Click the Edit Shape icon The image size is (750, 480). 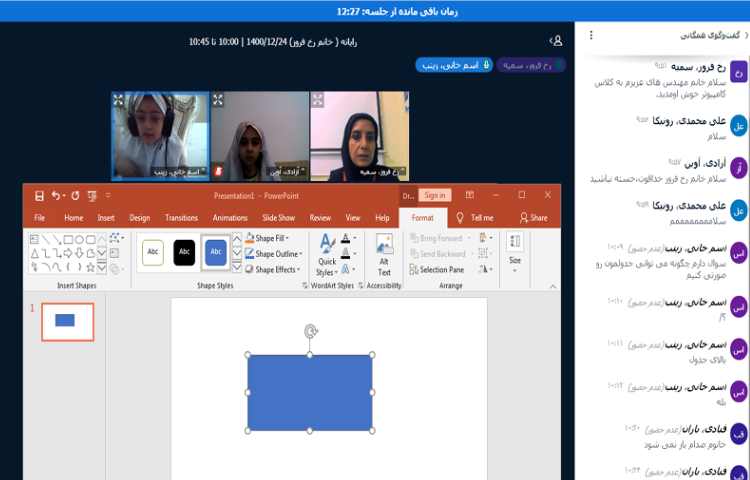pos(115,238)
